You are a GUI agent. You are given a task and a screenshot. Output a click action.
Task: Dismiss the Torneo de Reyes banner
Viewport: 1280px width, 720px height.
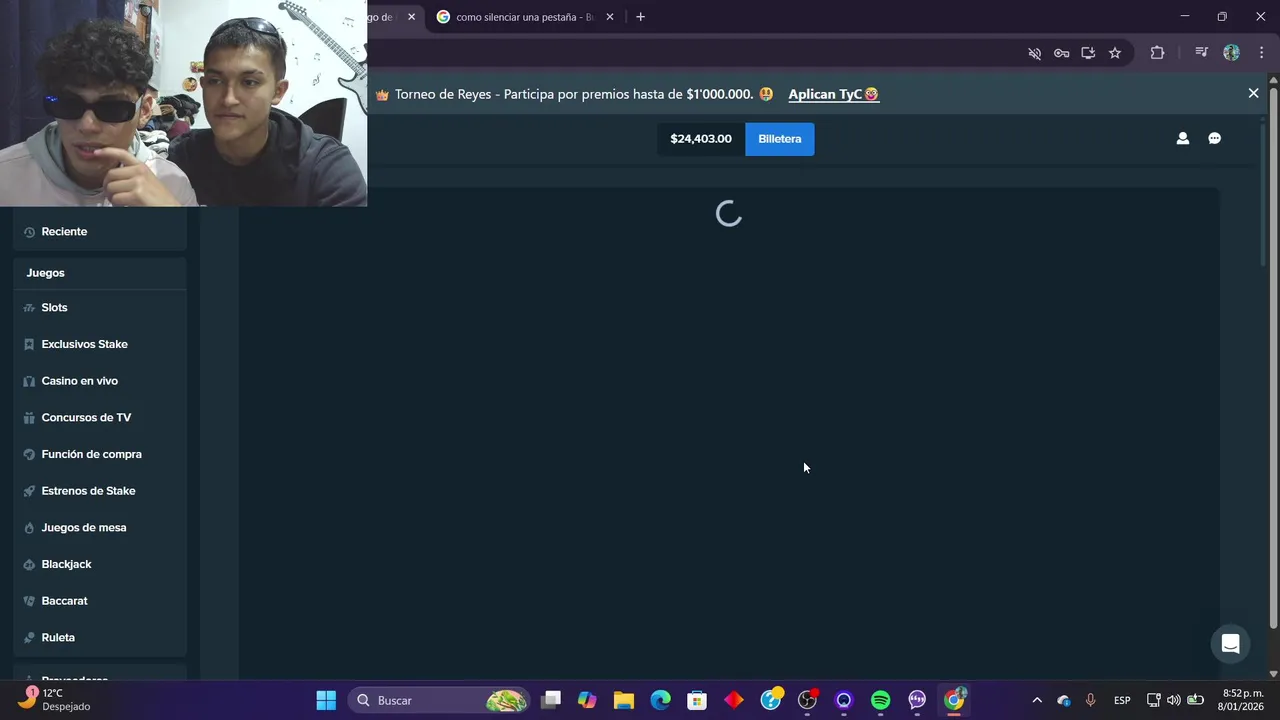(1253, 93)
